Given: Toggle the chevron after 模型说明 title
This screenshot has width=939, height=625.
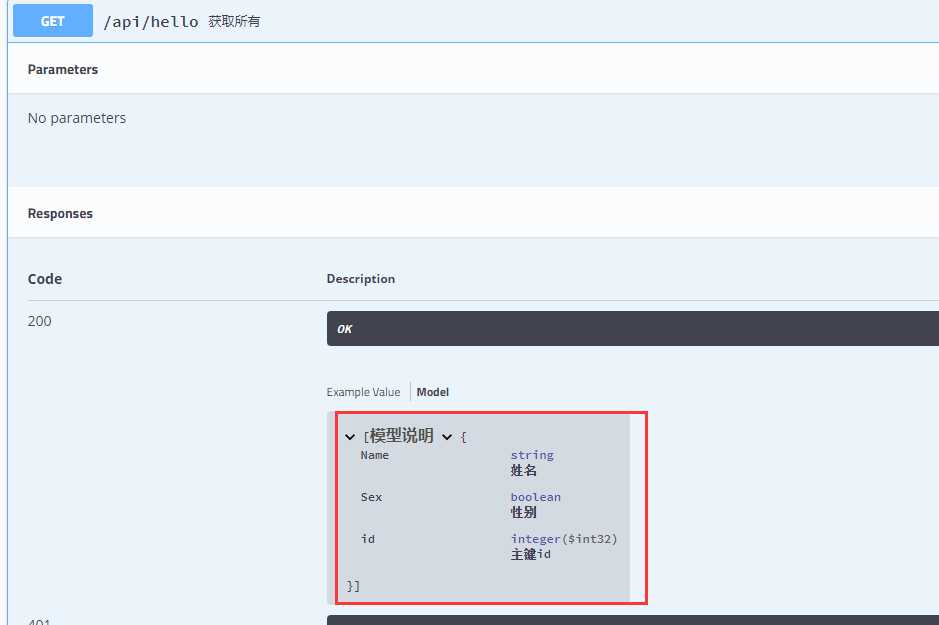Looking at the screenshot, I should click(x=447, y=437).
